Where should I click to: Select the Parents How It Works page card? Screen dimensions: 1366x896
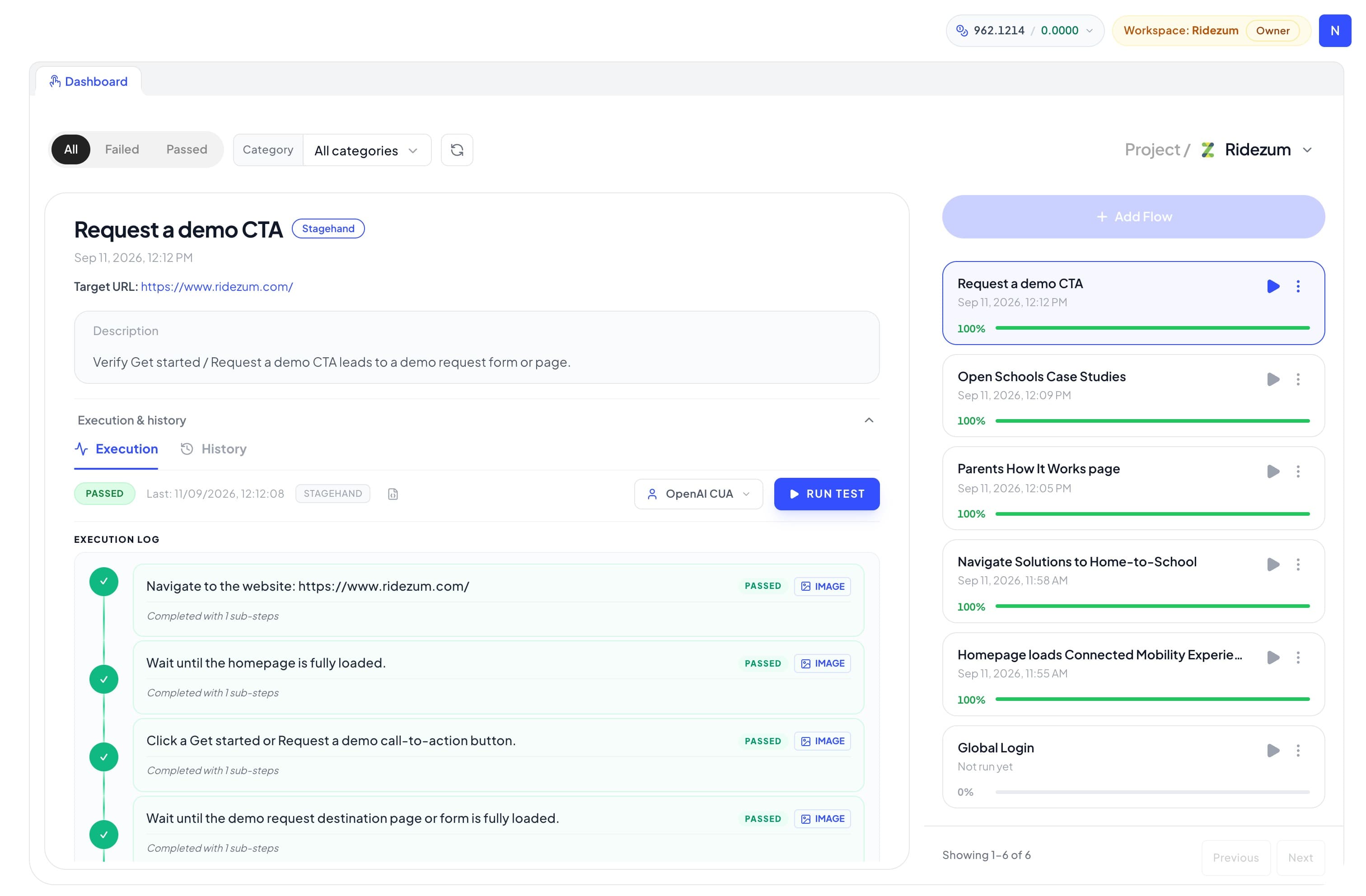click(x=1133, y=488)
